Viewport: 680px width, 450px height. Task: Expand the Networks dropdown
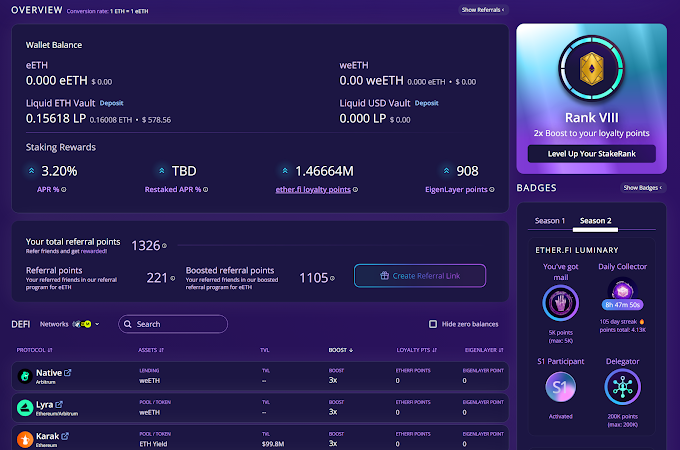point(70,324)
